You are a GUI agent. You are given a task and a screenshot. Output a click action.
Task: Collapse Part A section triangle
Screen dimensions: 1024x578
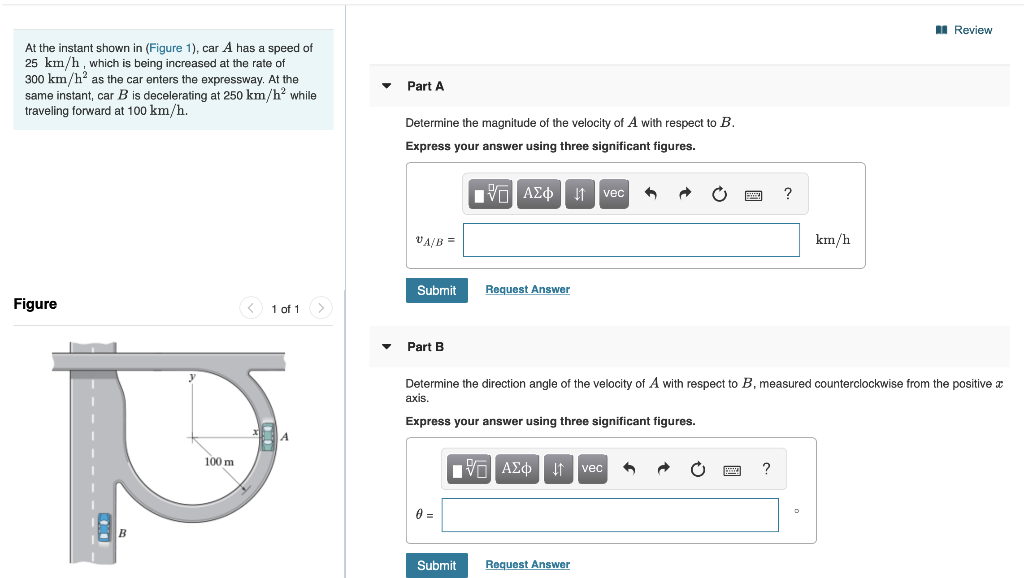click(x=387, y=86)
